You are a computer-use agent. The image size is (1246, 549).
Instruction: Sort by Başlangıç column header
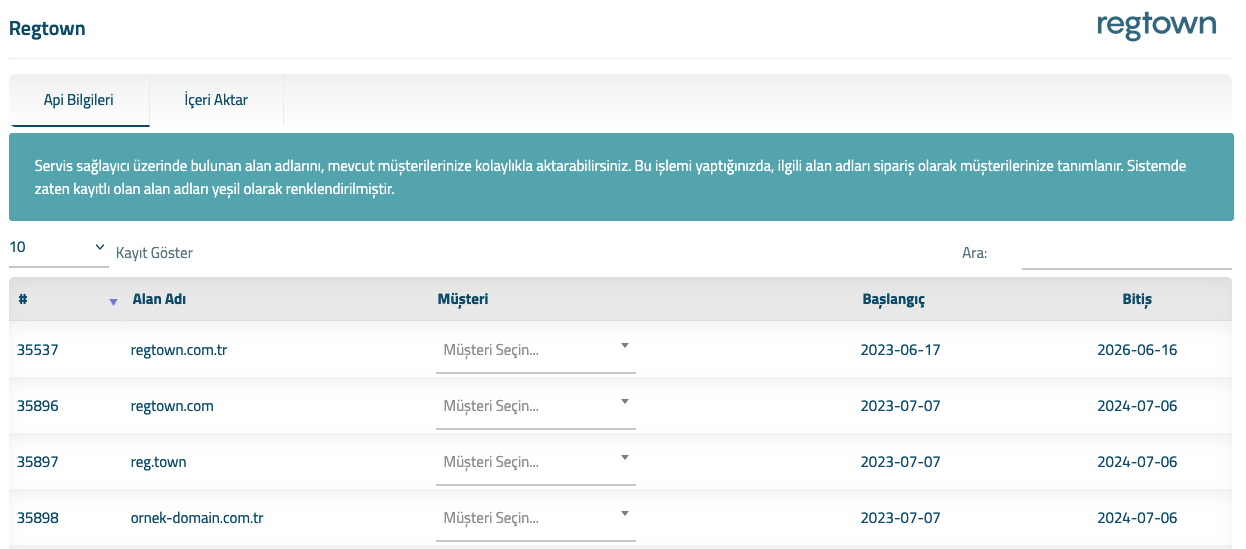pyautogui.click(x=893, y=300)
